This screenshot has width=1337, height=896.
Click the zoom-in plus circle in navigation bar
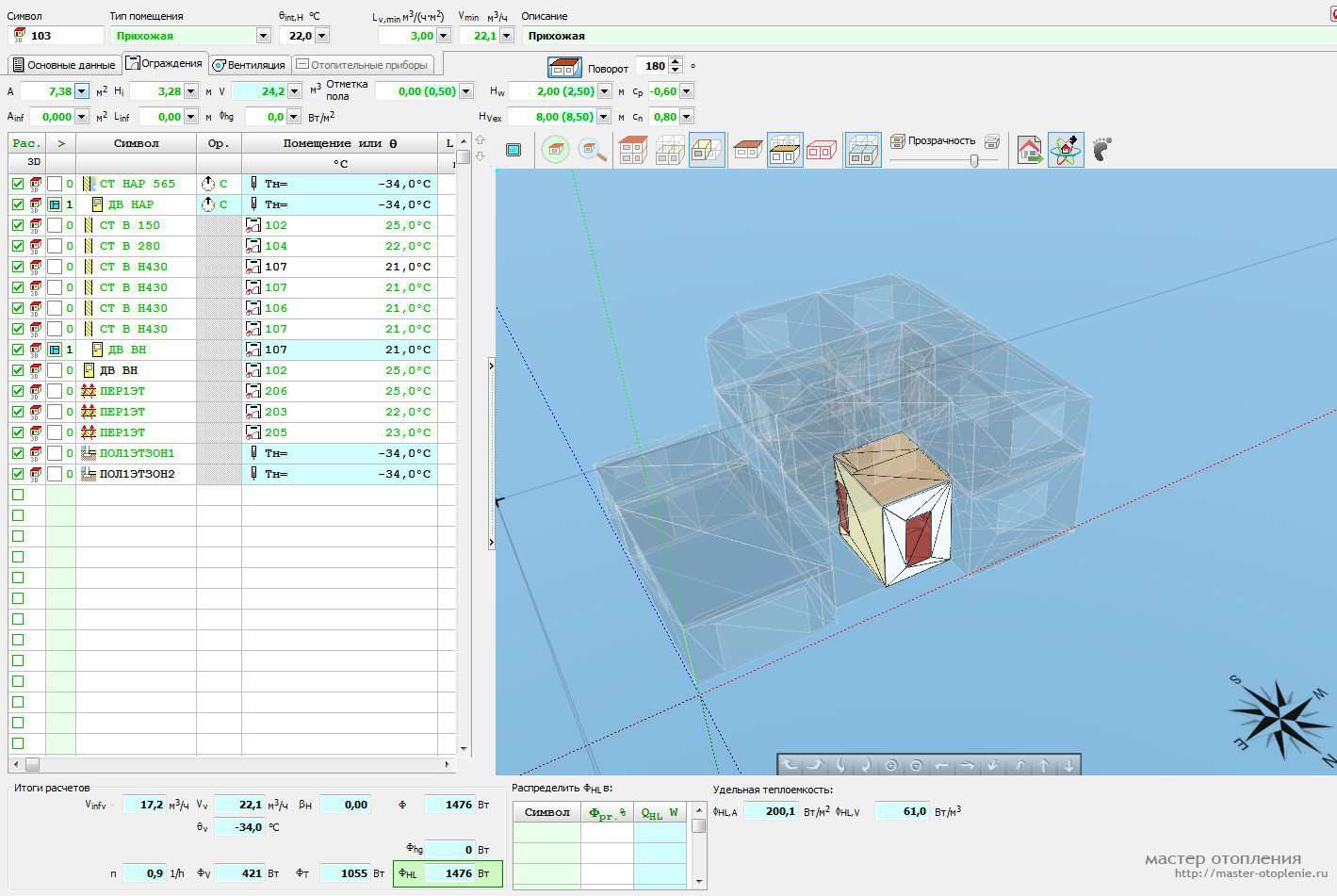[890, 766]
